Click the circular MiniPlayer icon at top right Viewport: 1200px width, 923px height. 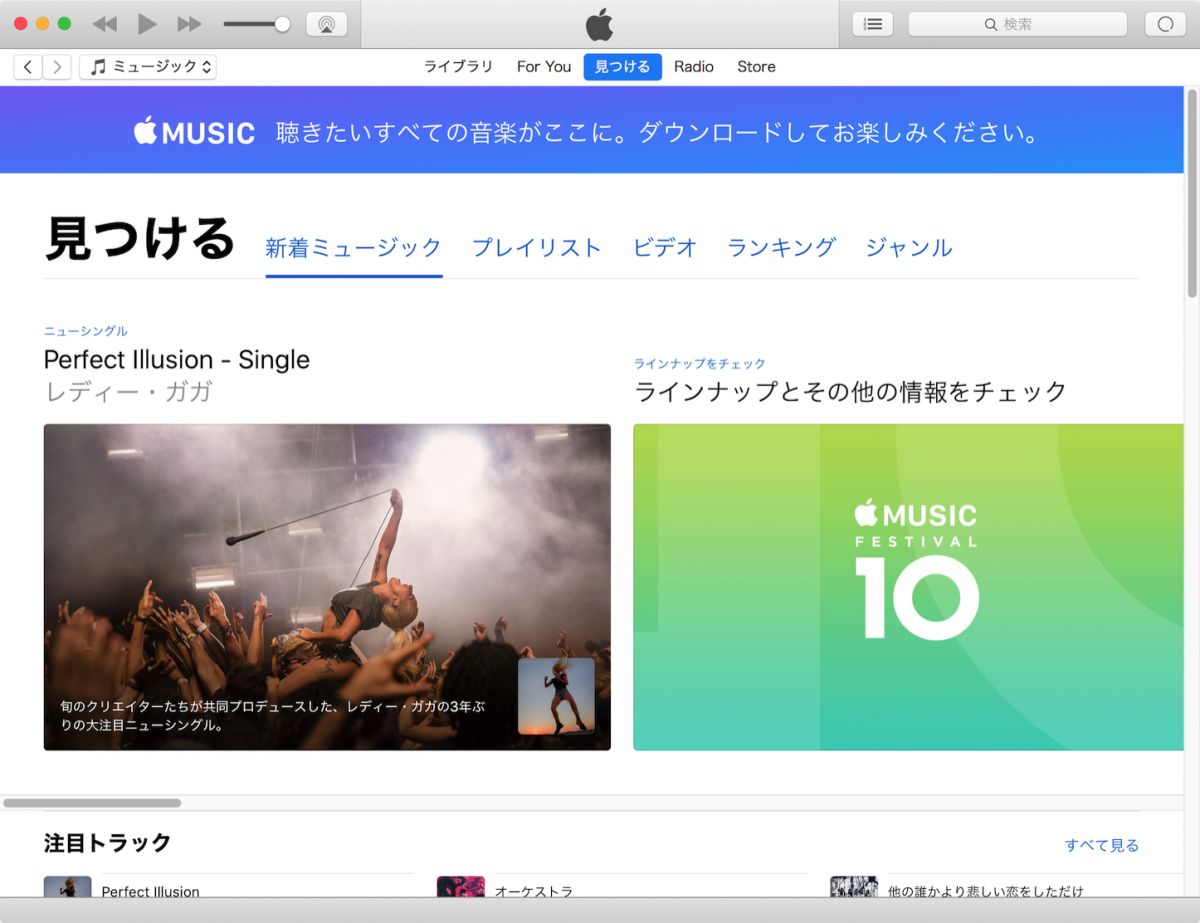(x=1164, y=23)
